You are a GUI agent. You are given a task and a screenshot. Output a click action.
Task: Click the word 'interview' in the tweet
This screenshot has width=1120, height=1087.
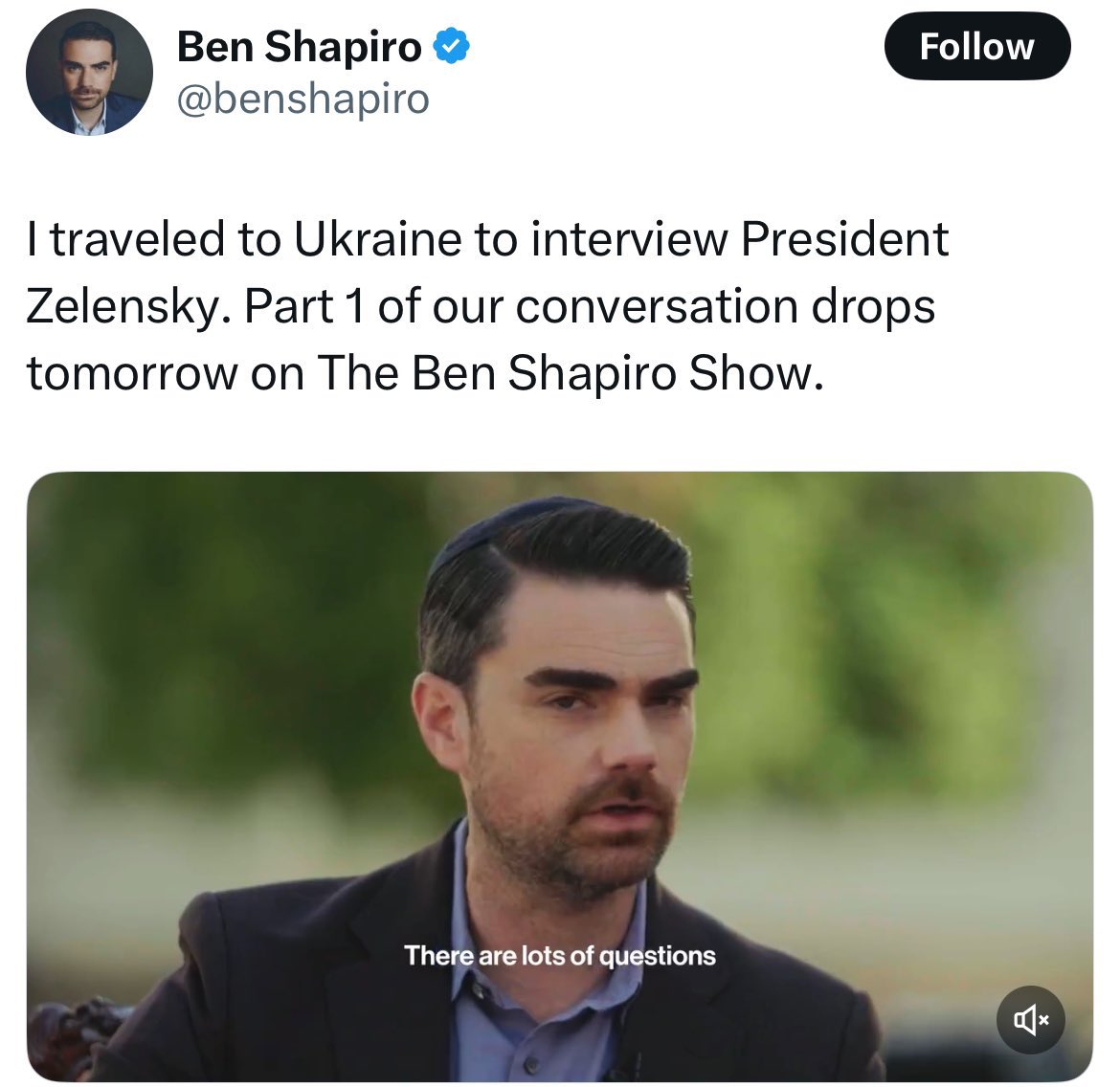[x=629, y=238]
